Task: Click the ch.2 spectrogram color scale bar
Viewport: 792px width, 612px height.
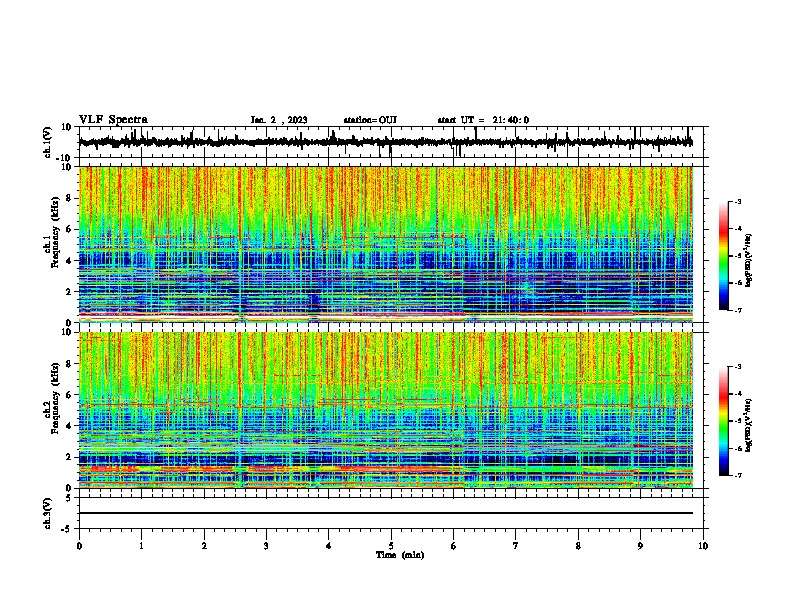Action: coord(723,421)
